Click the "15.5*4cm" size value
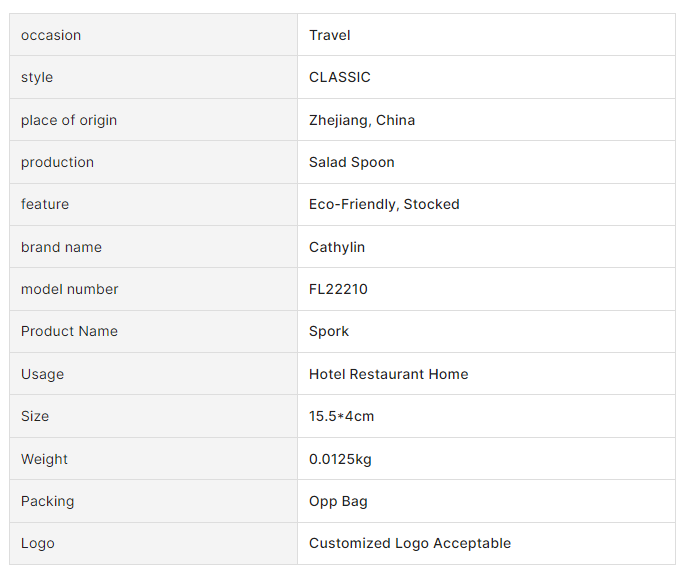The image size is (686, 575). [x=342, y=416]
